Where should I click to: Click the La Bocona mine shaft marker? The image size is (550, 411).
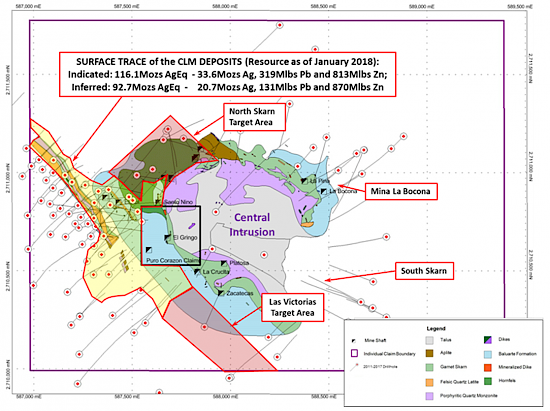pos(324,191)
